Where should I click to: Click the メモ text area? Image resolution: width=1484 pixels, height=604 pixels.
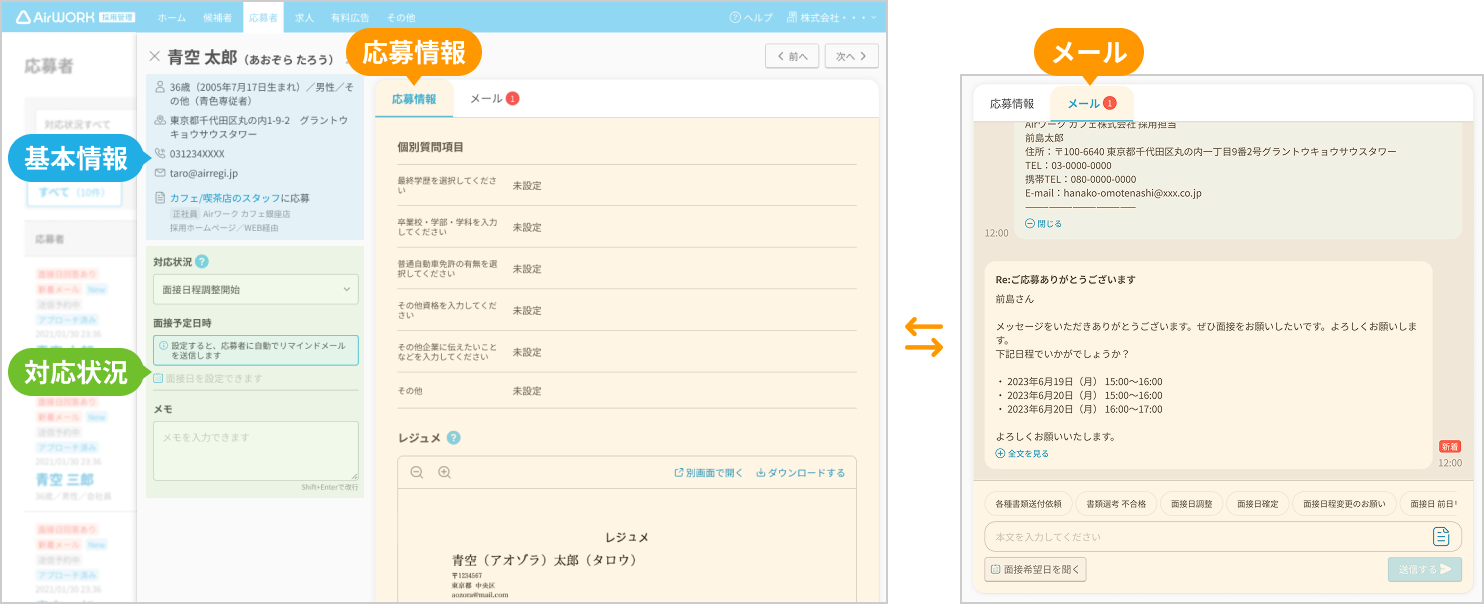click(256, 451)
